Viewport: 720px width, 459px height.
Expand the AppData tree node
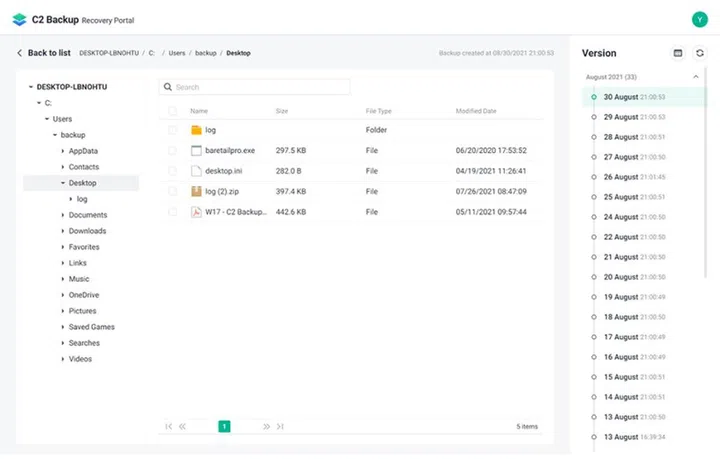coord(63,151)
